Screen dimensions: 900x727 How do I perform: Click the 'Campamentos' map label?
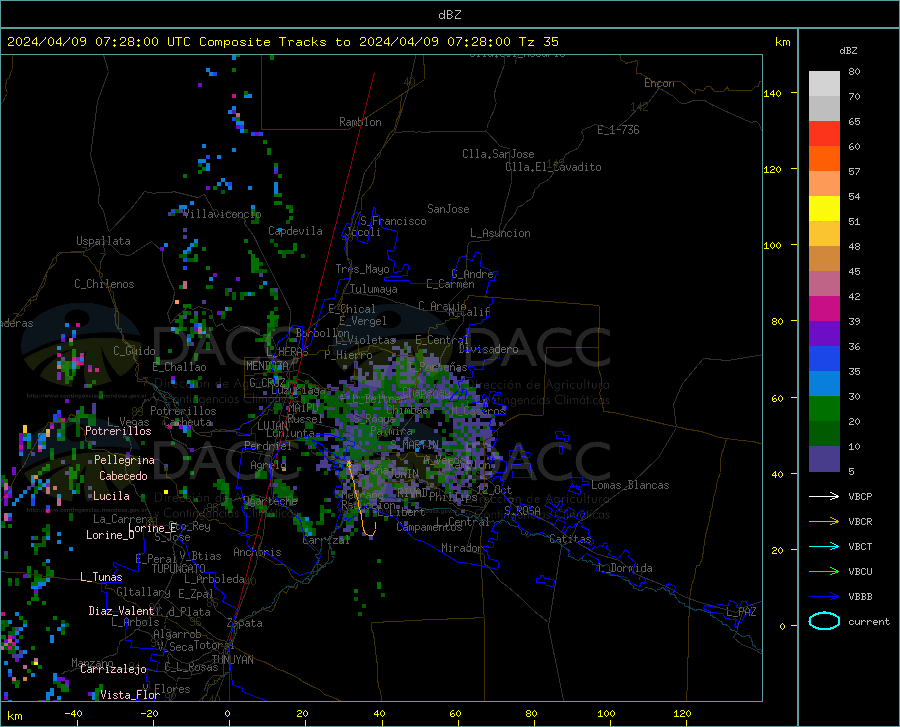[429, 527]
